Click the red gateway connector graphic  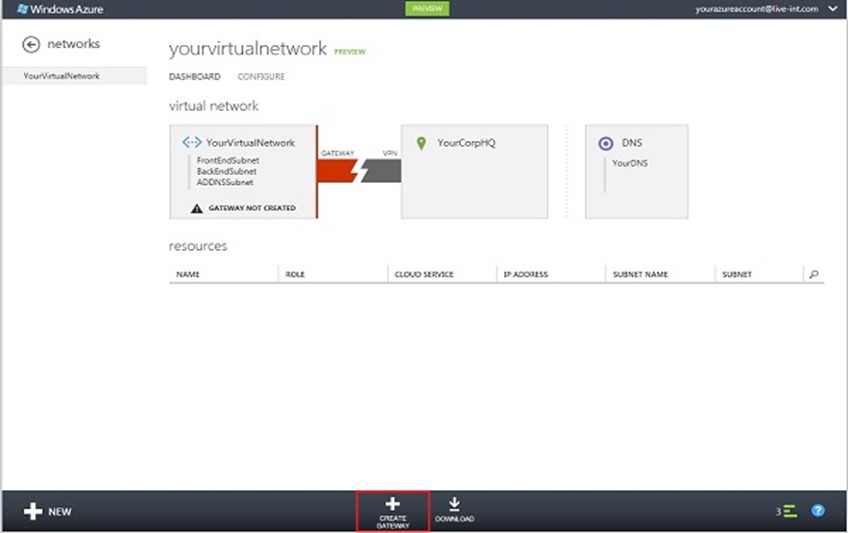338,171
